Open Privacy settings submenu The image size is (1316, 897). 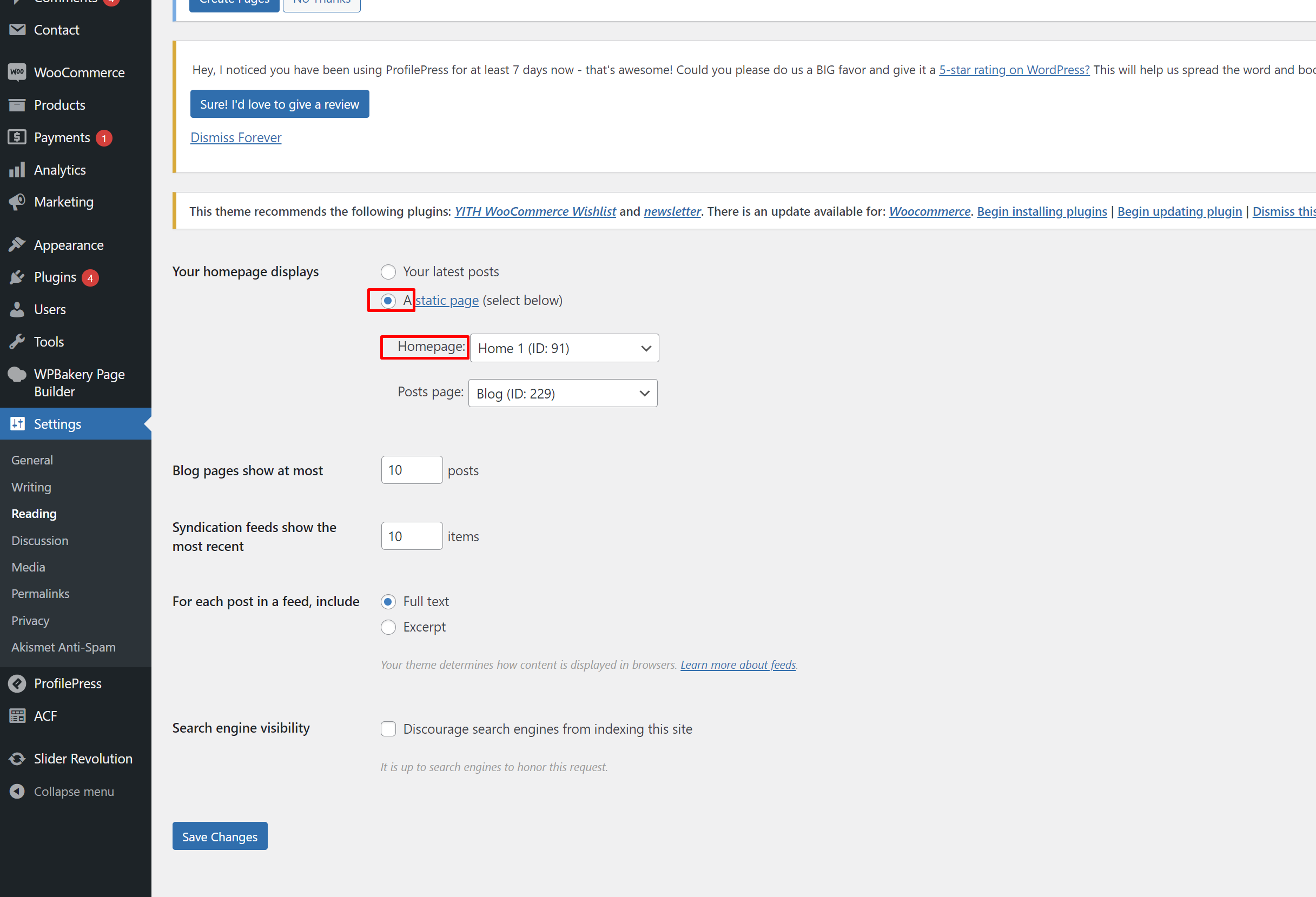point(31,621)
